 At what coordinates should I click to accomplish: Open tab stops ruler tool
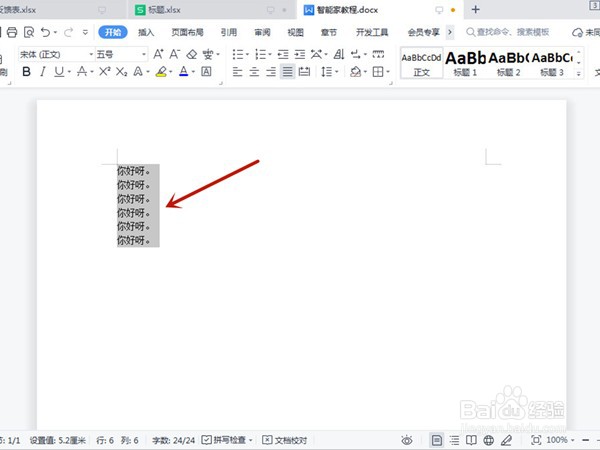378,54
